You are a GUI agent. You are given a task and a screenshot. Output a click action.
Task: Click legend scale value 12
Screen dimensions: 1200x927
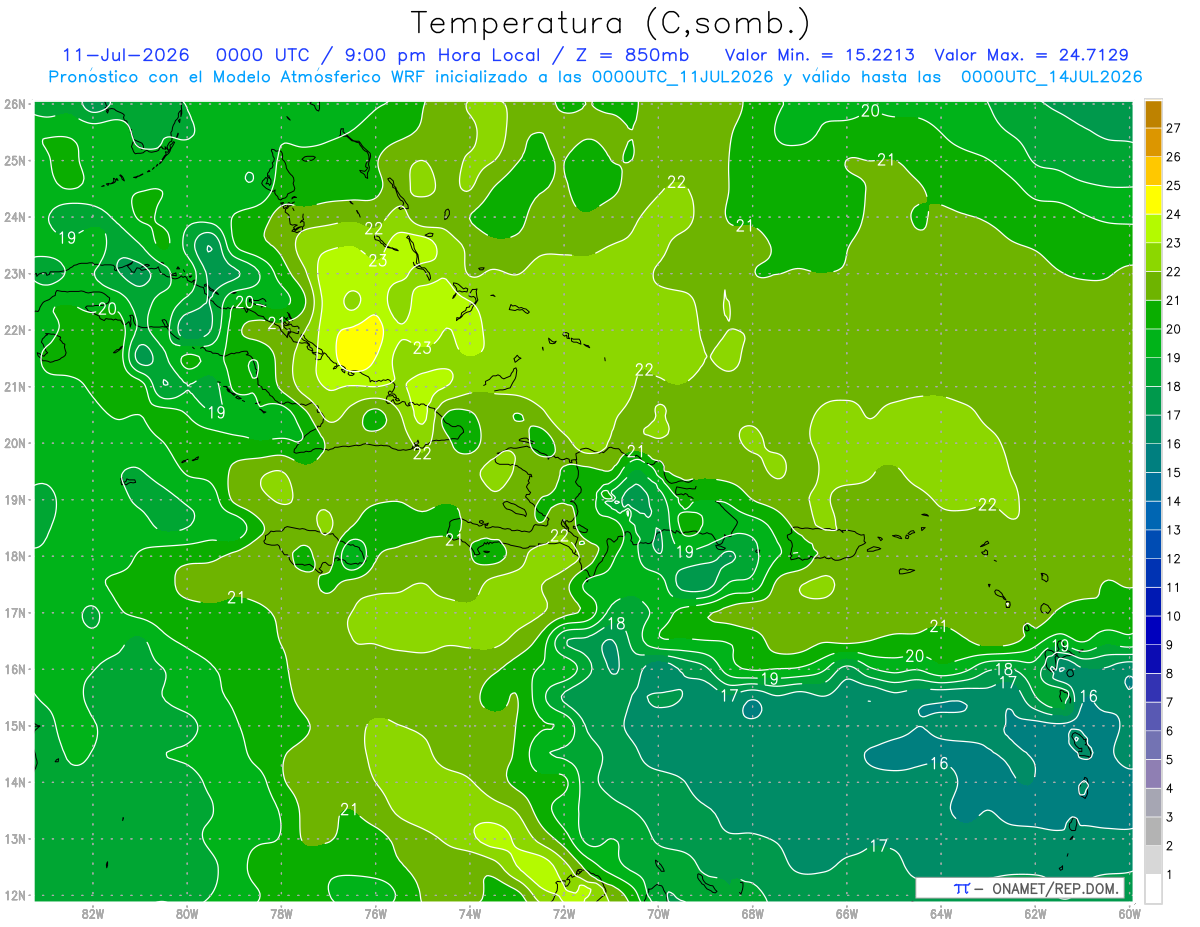[x=1174, y=558]
